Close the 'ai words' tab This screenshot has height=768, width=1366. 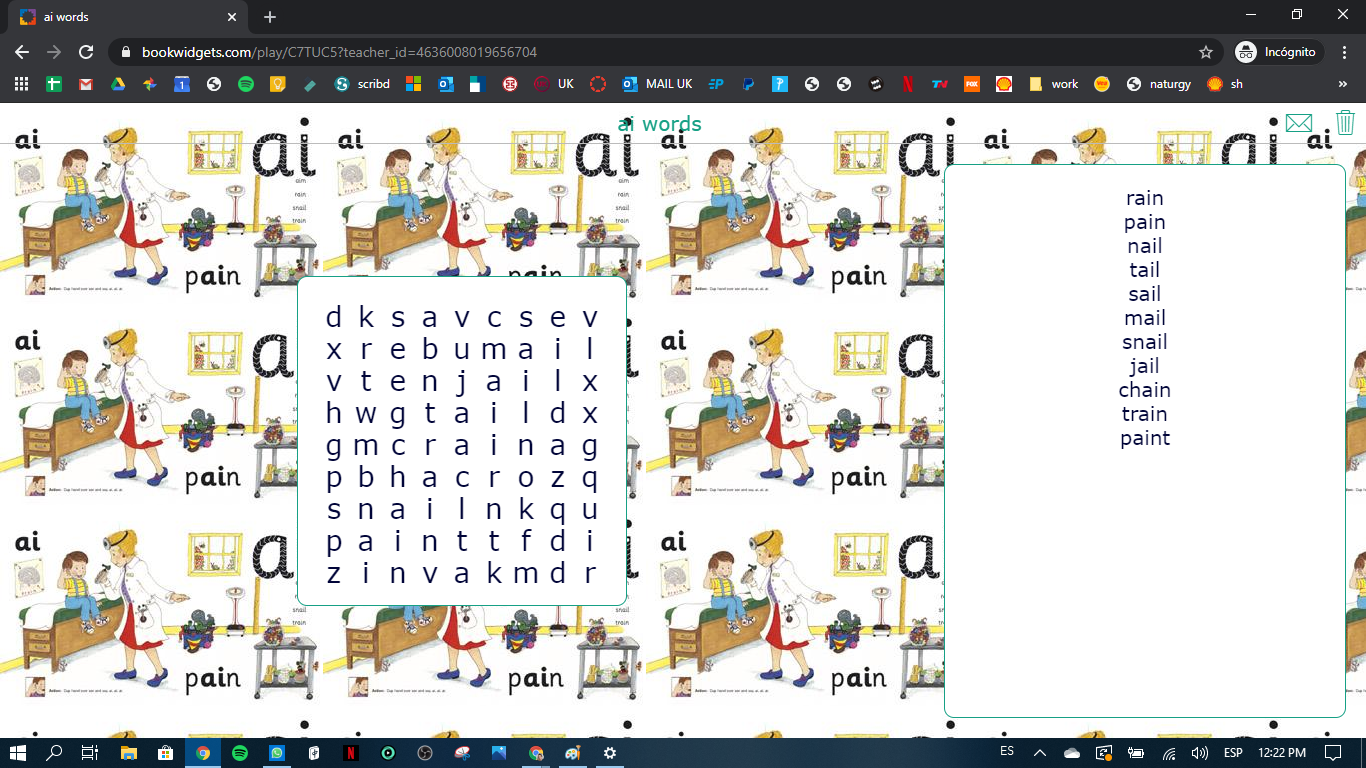coord(232,17)
